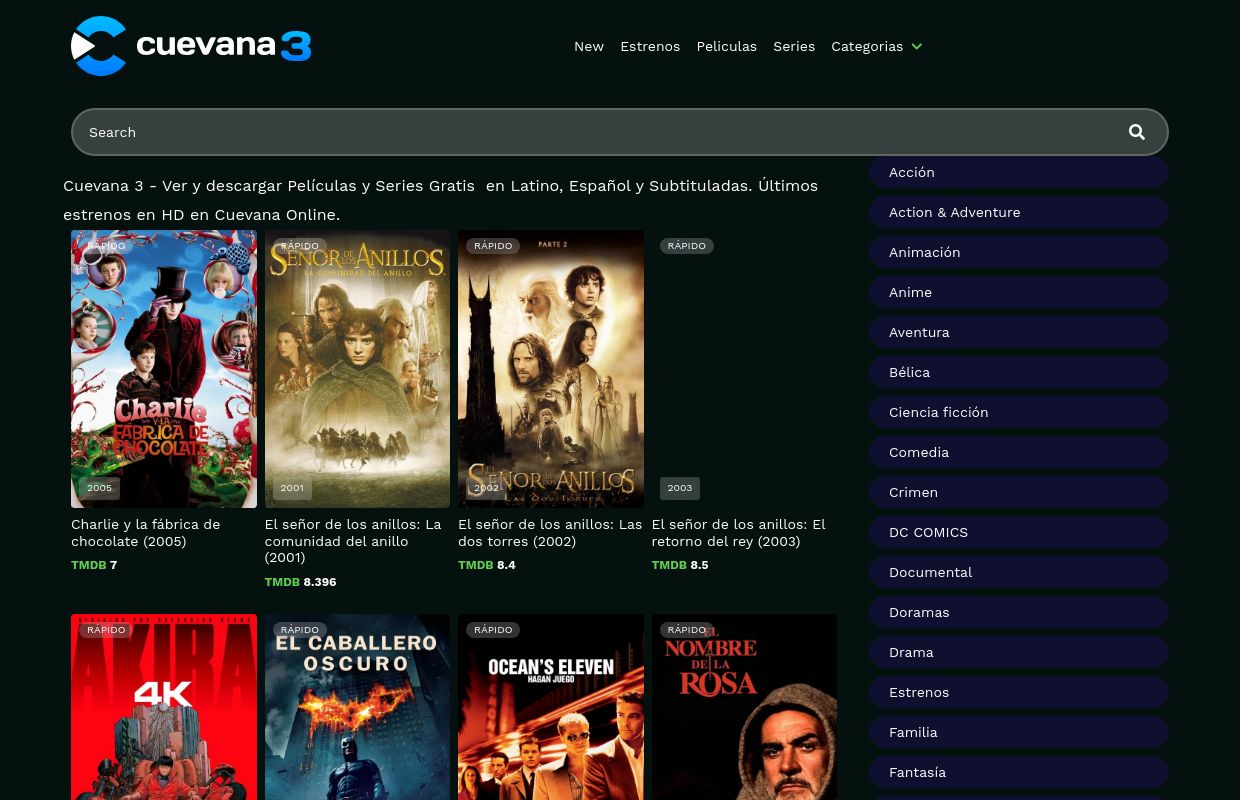The height and width of the screenshot is (800, 1240).
Task: Open the DC COMICS category
Action: click(1018, 532)
